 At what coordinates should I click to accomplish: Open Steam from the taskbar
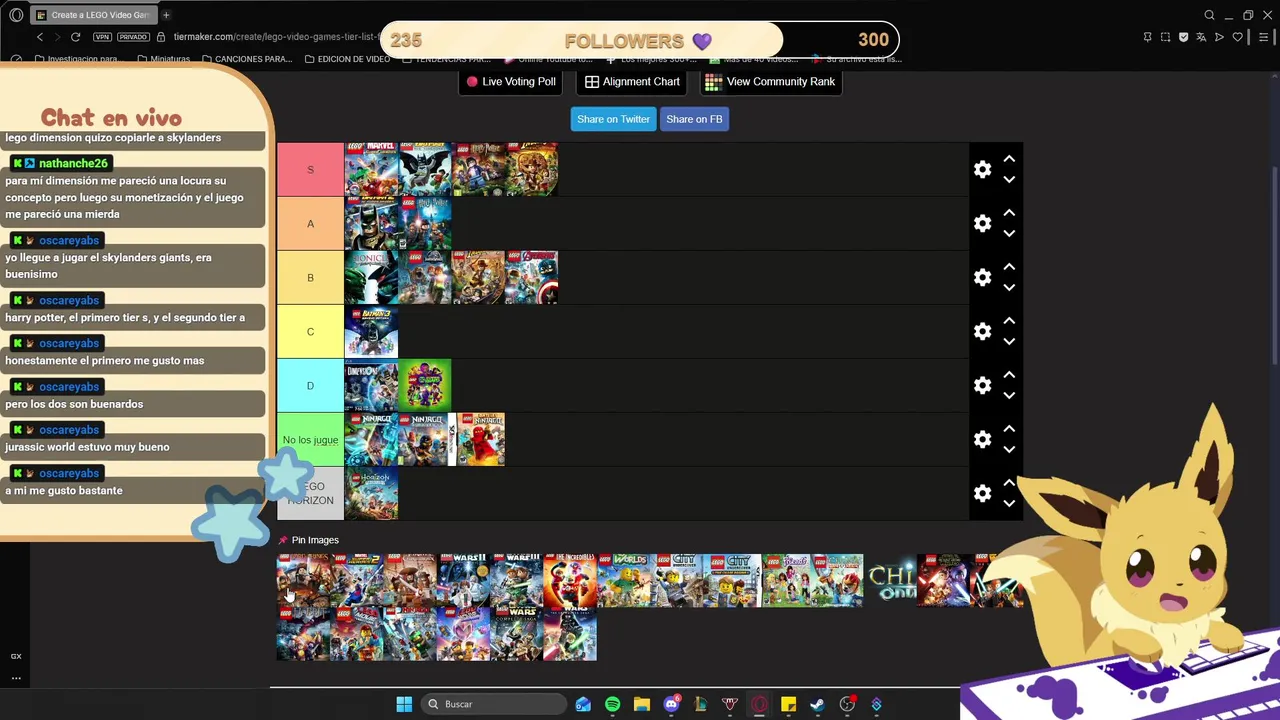(x=817, y=704)
